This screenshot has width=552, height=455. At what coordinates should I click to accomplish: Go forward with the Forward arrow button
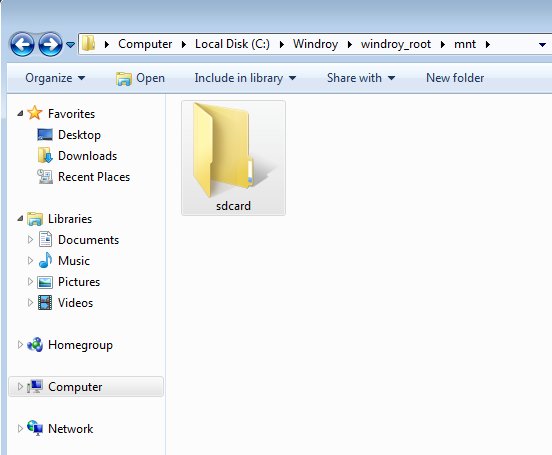50,44
